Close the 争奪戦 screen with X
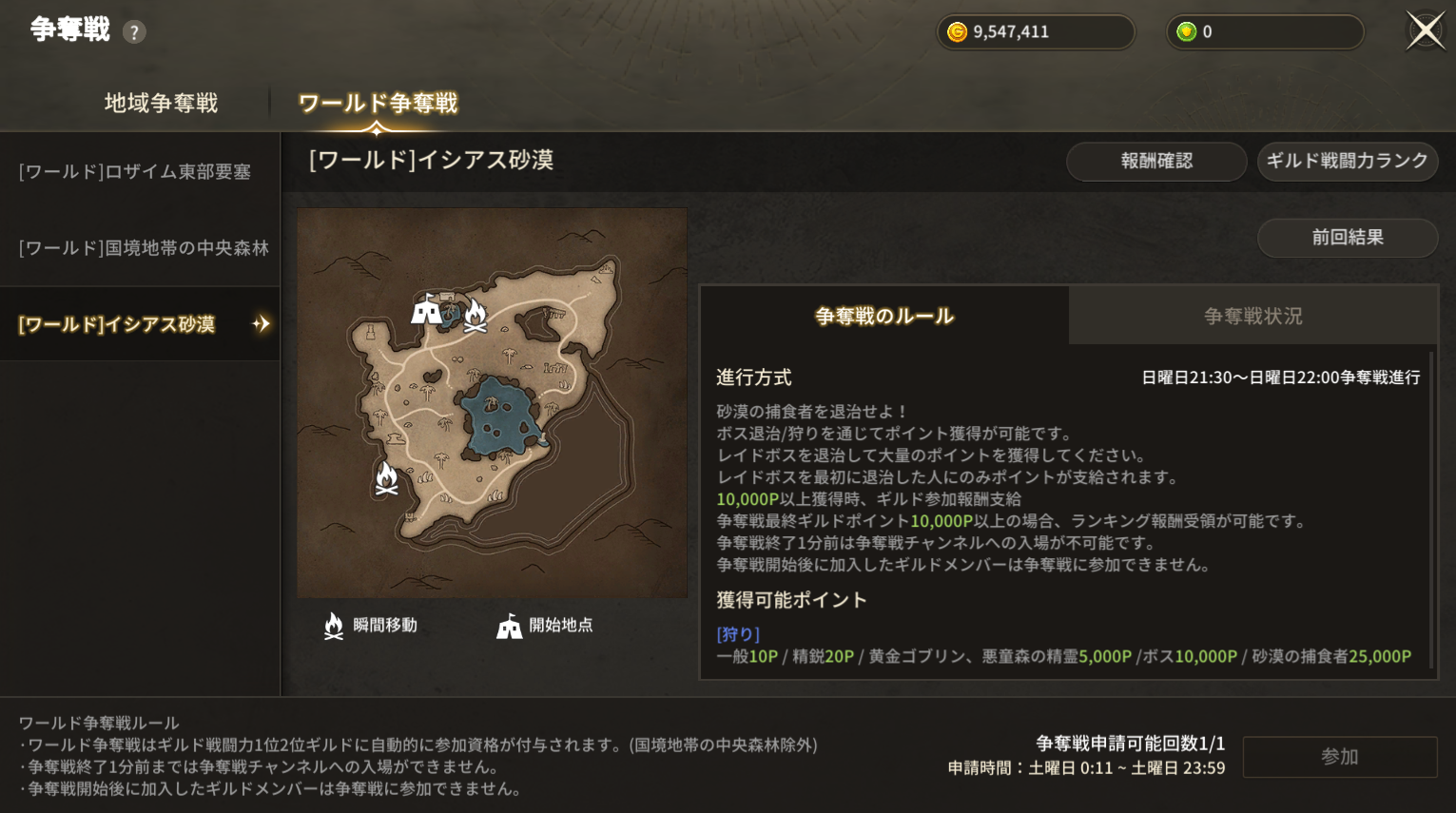Image resolution: width=1456 pixels, height=813 pixels. 1425,30
